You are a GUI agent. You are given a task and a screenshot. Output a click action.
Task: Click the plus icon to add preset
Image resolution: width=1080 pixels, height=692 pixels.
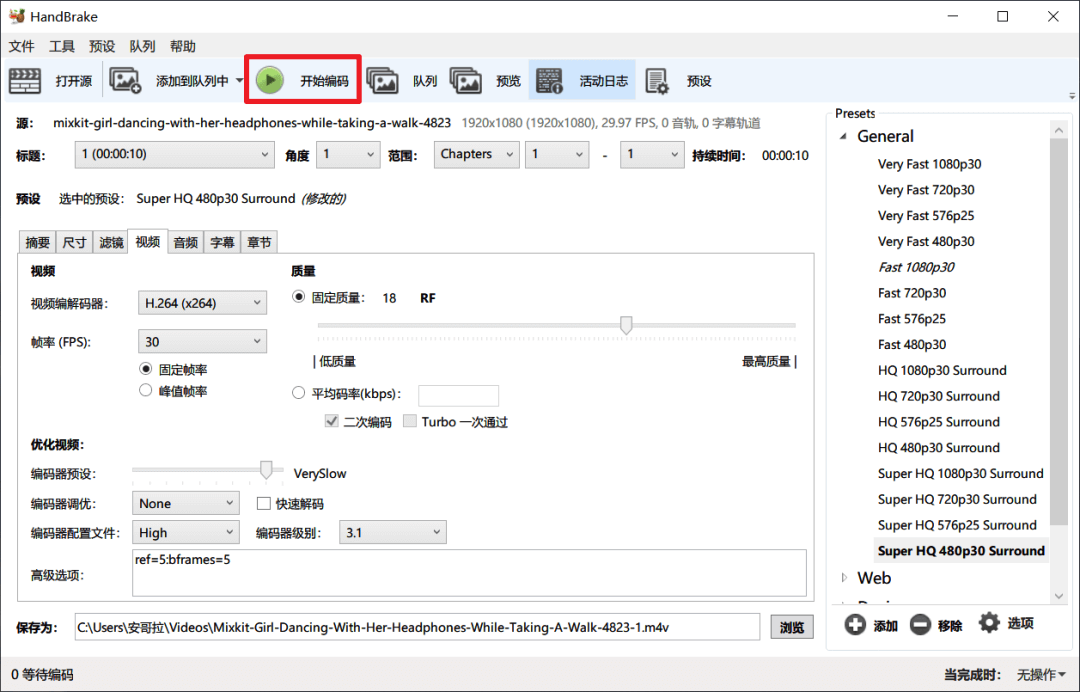tap(855, 625)
